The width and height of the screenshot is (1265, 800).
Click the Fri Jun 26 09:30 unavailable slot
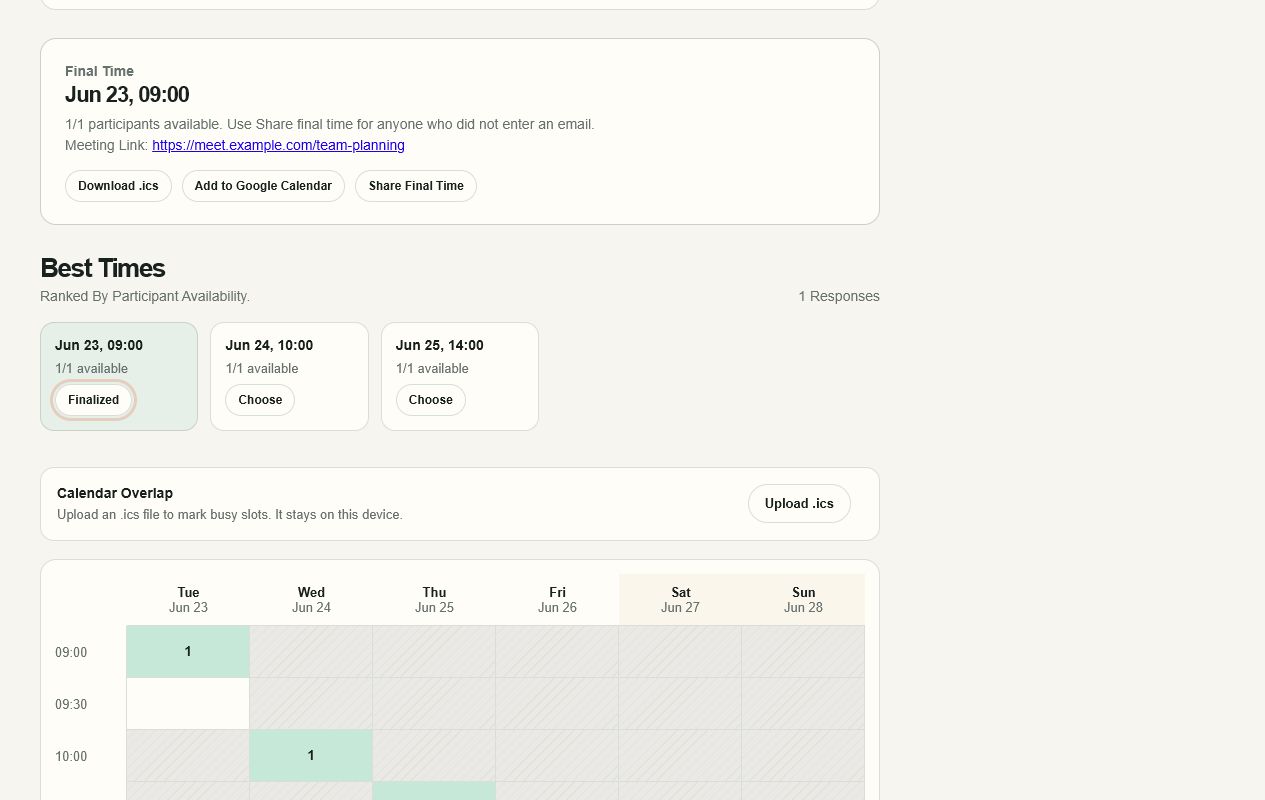[x=557, y=704]
